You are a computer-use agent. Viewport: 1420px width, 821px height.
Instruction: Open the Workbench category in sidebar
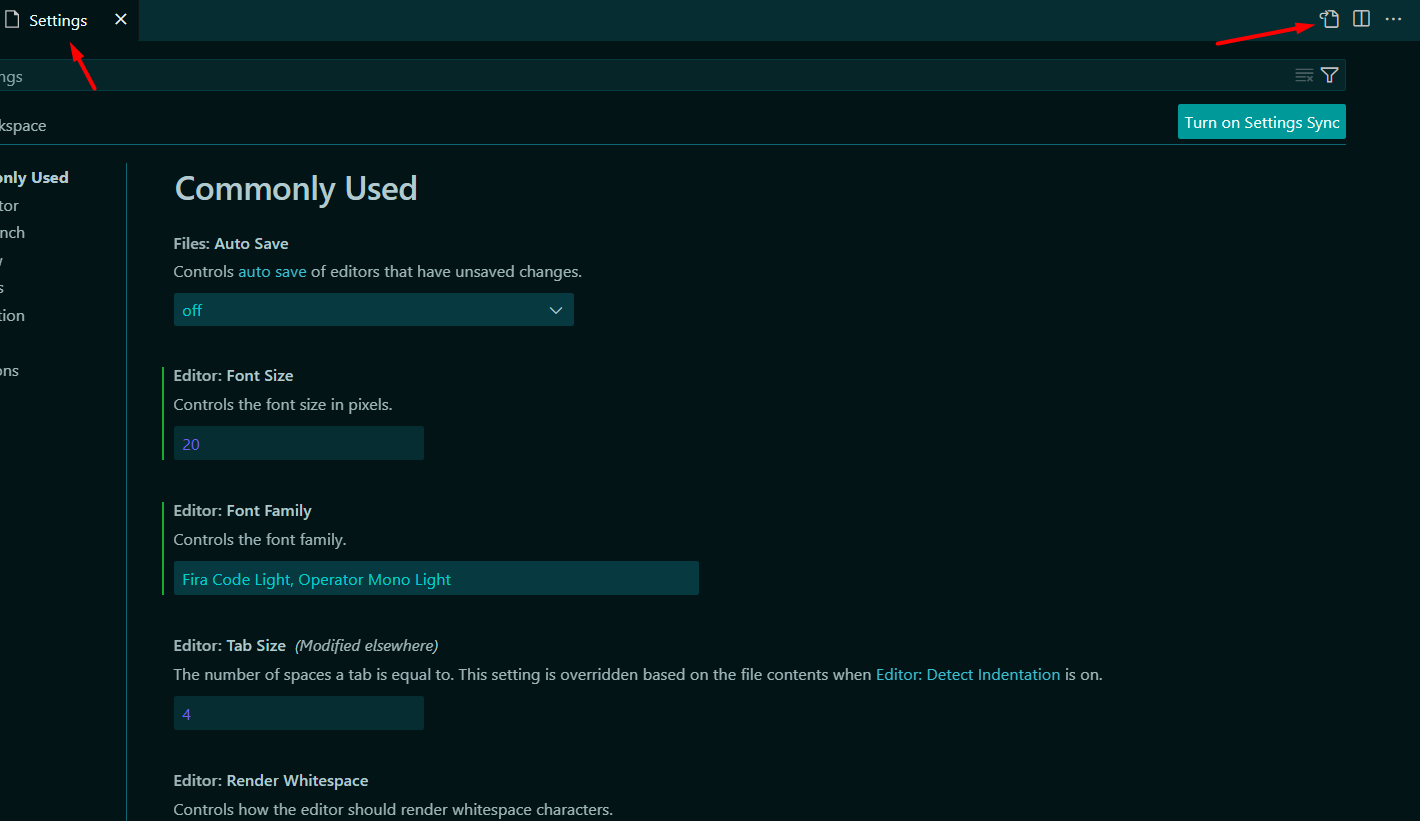[x=12, y=233]
